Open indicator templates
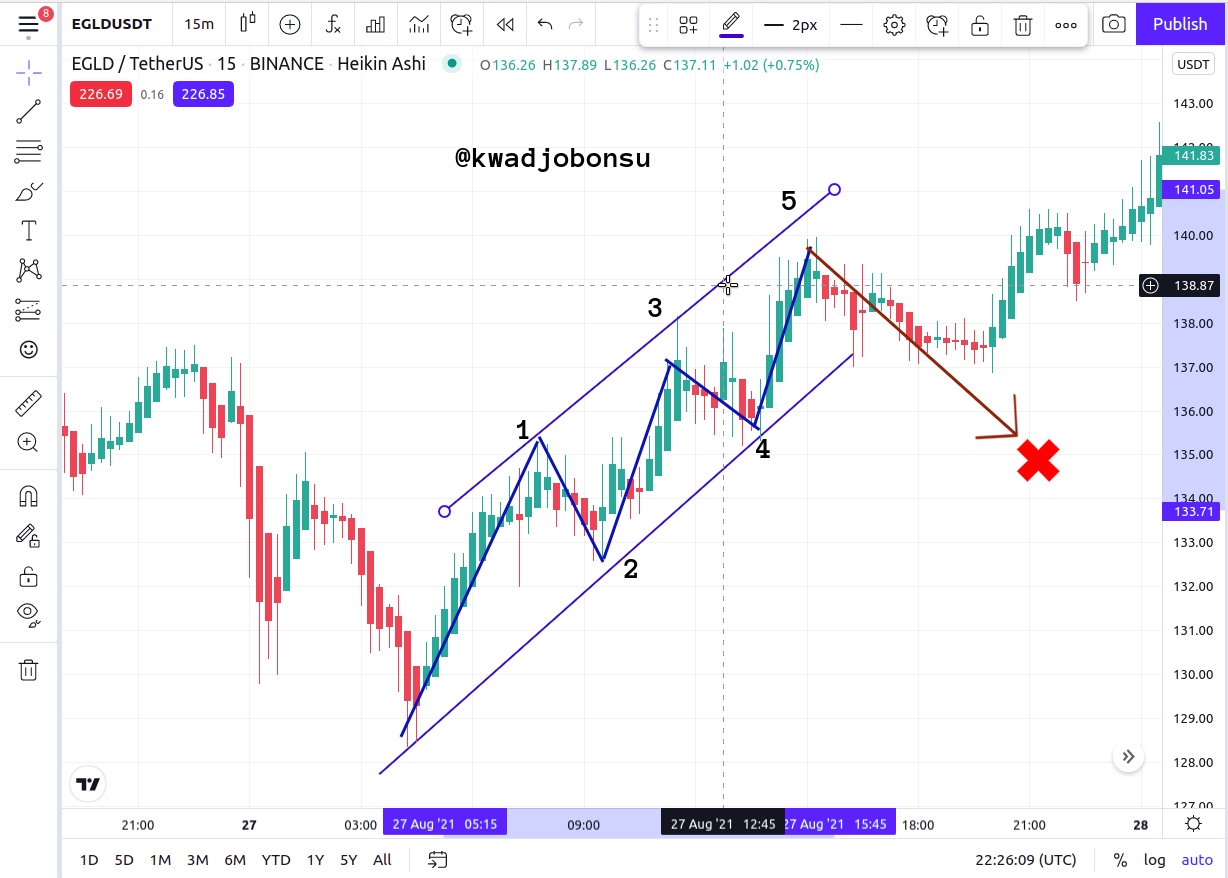This screenshot has width=1228, height=878. tap(419, 24)
